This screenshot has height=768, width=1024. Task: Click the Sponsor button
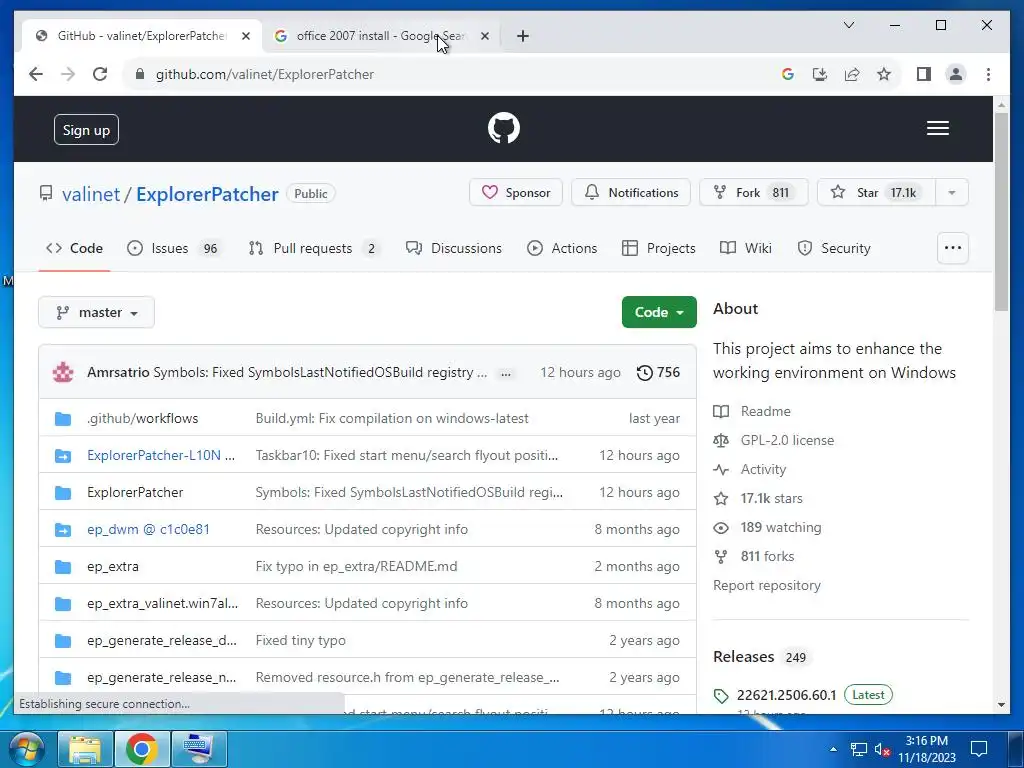click(x=516, y=193)
